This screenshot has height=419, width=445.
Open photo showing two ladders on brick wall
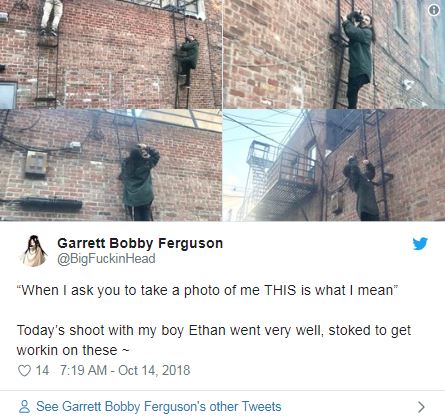(111, 54)
